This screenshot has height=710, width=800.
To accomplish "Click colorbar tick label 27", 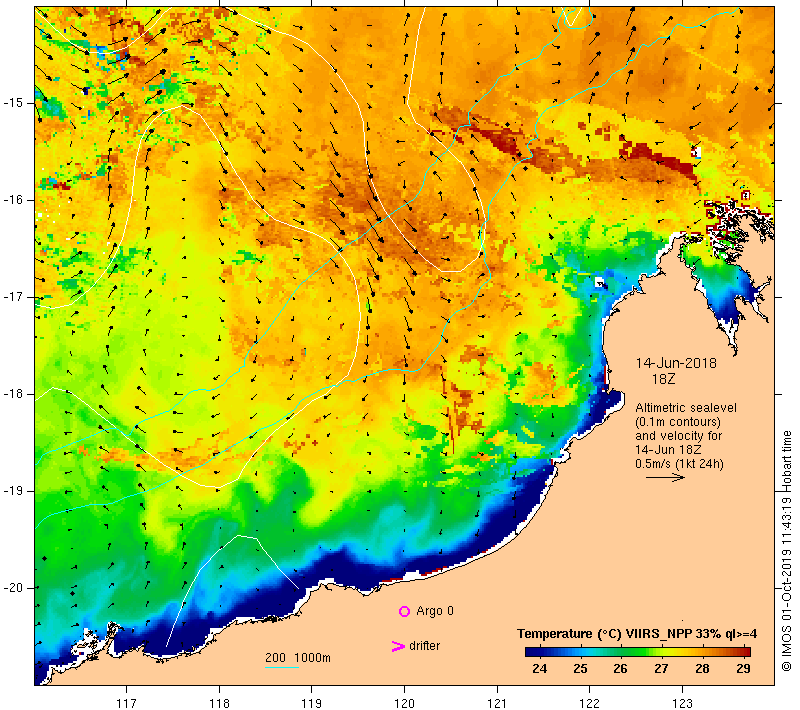I will pyautogui.click(x=661, y=668).
